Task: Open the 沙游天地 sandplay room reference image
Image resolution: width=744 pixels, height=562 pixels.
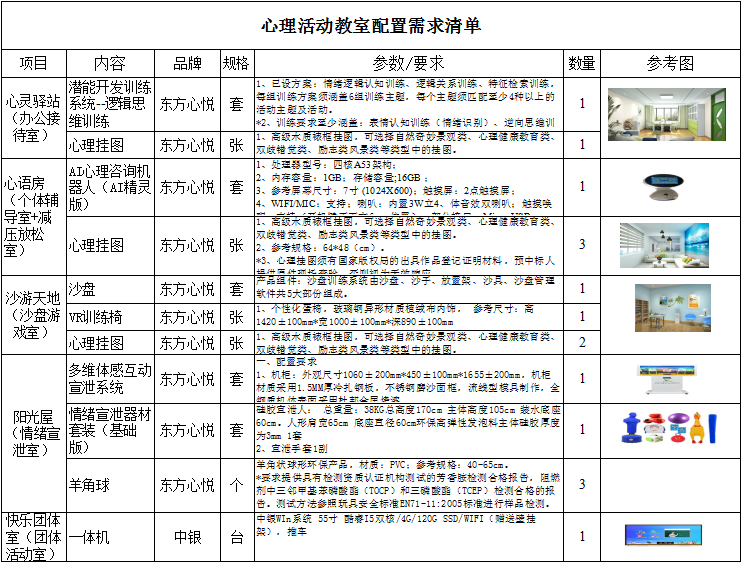Action: click(x=673, y=308)
